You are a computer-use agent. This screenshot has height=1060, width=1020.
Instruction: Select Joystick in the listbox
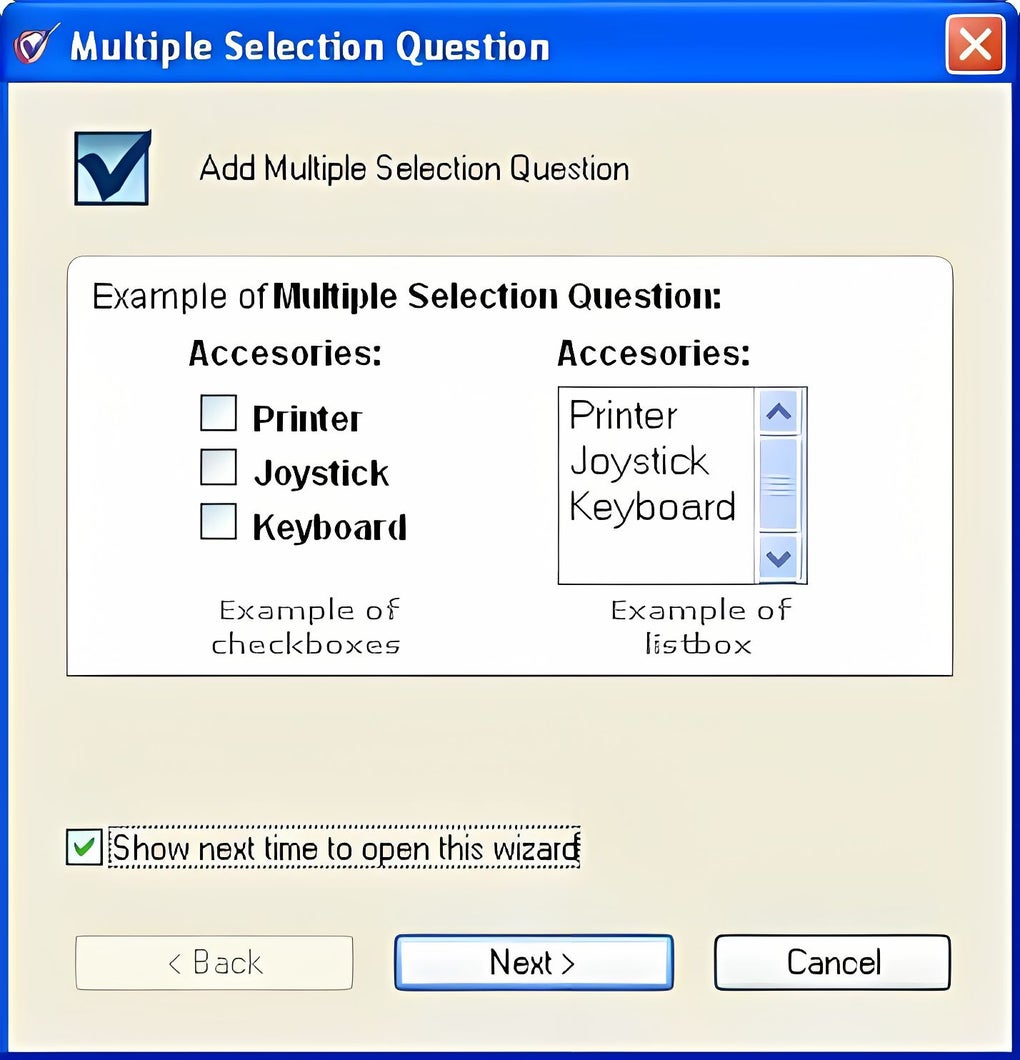point(639,461)
